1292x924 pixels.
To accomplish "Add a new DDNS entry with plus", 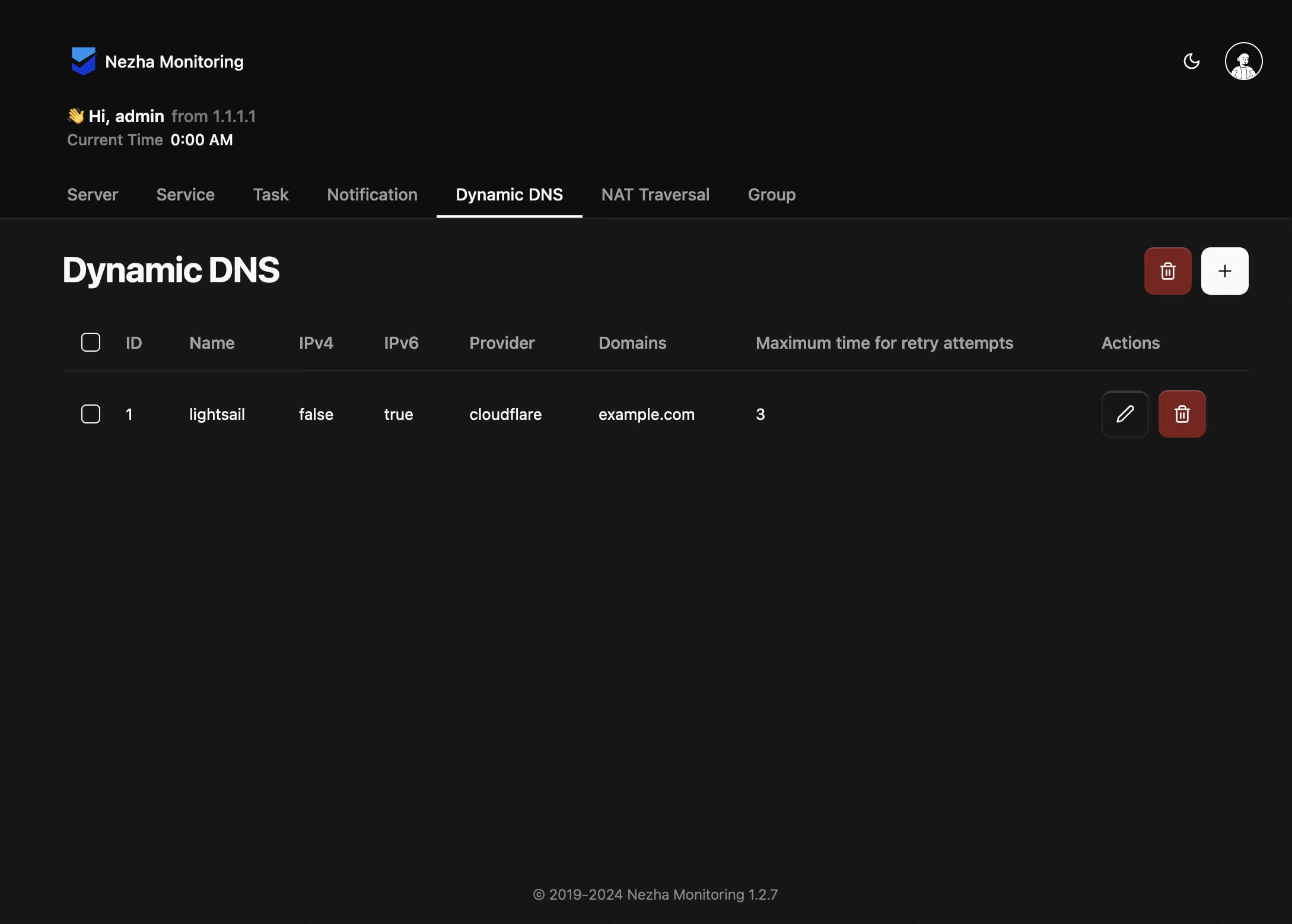I will 1224,271.
